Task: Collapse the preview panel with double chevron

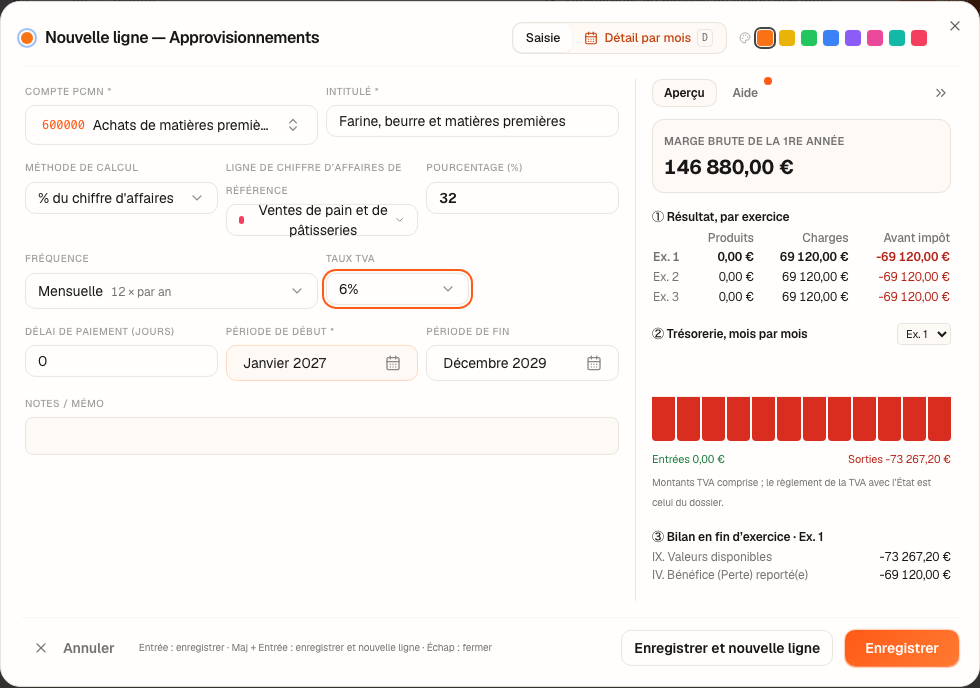Action: [x=941, y=93]
